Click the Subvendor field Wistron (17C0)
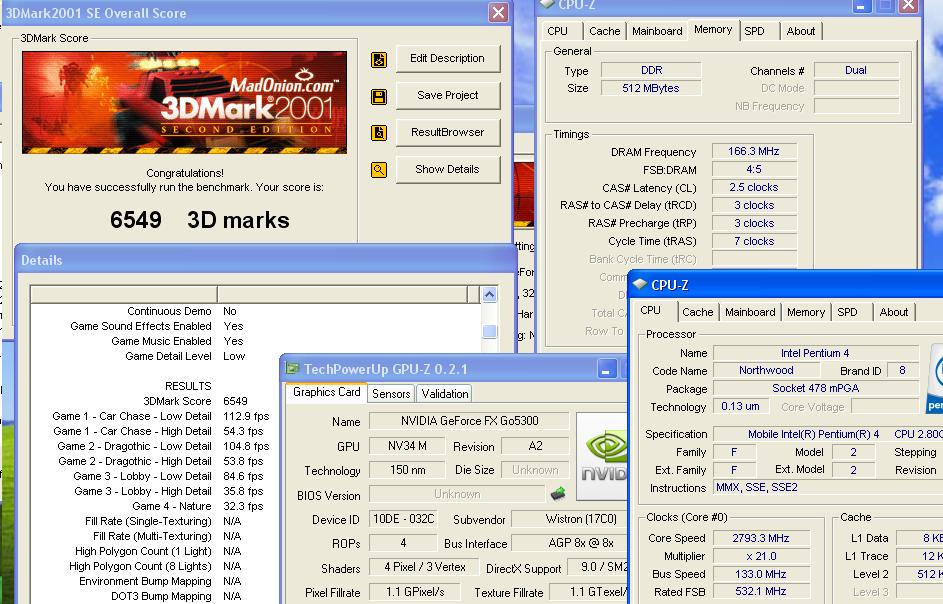The width and height of the screenshot is (943, 604). [x=569, y=519]
